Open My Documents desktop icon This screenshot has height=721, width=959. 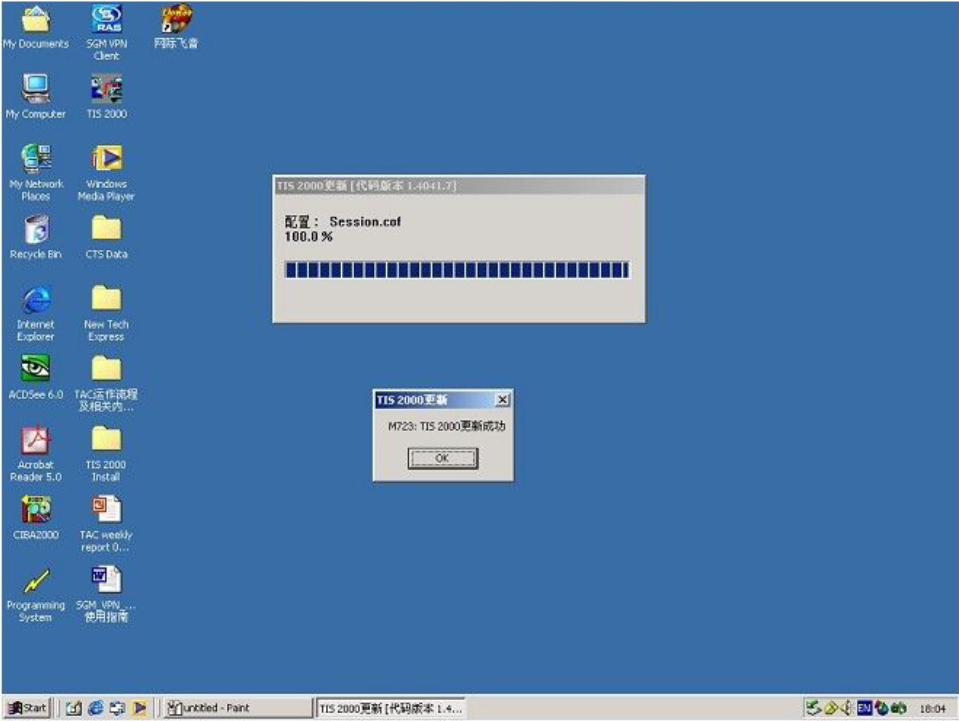click(35, 28)
